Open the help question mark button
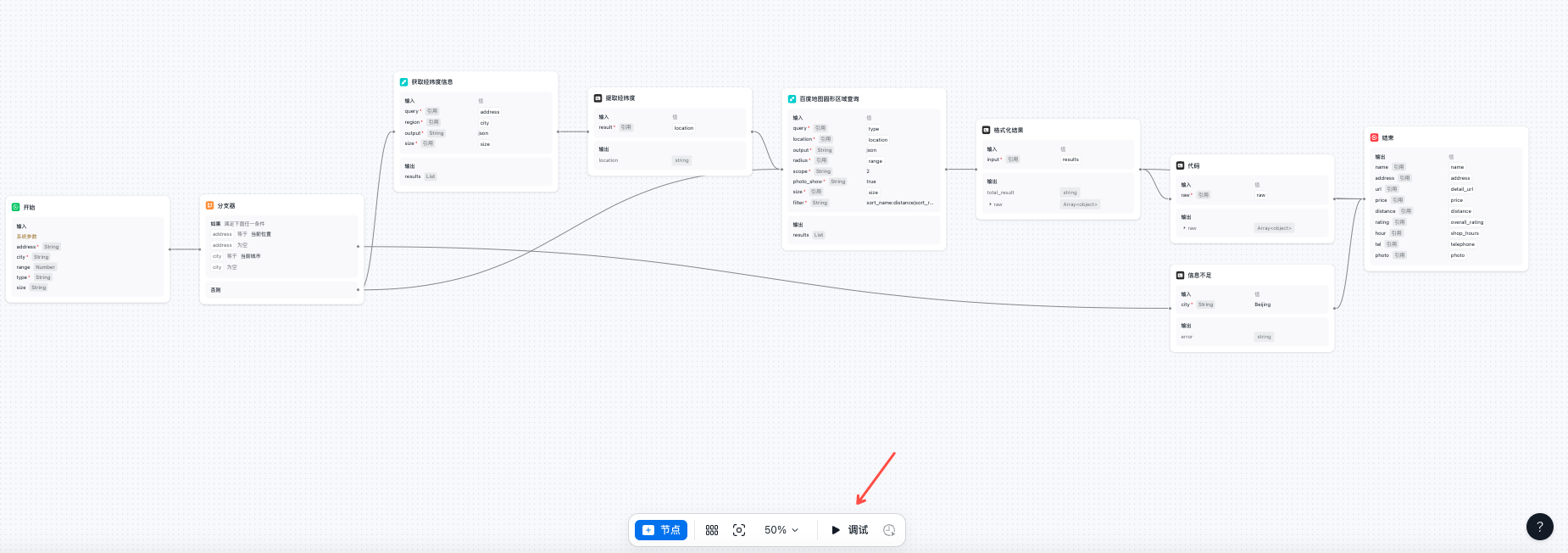 (1540, 527)
